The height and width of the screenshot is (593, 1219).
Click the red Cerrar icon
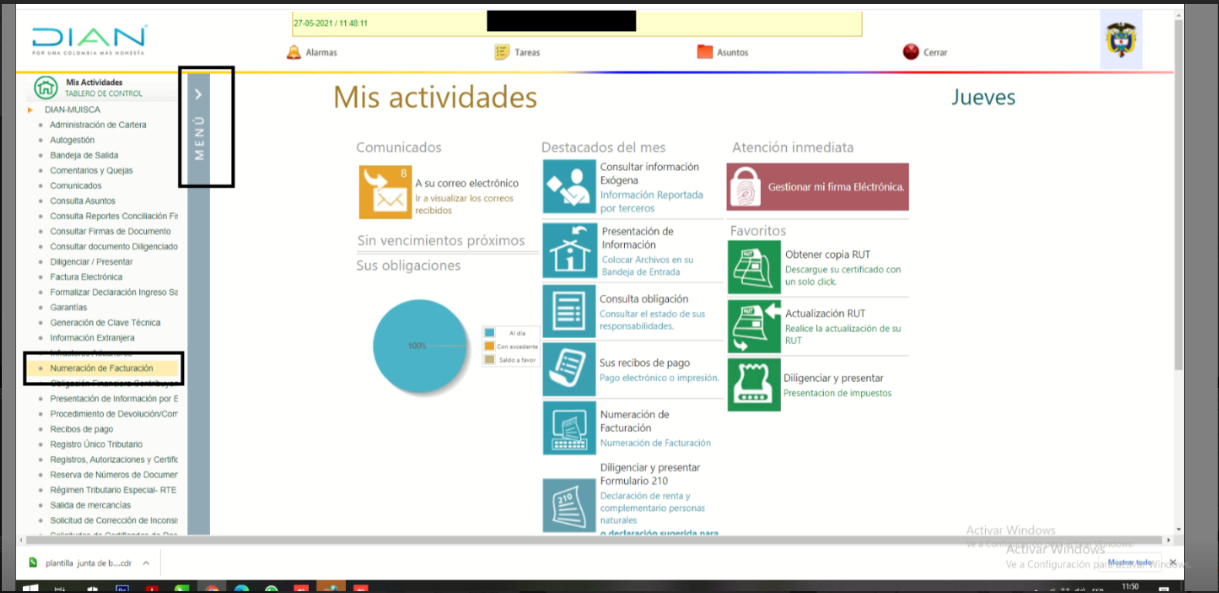coord(910,52)
